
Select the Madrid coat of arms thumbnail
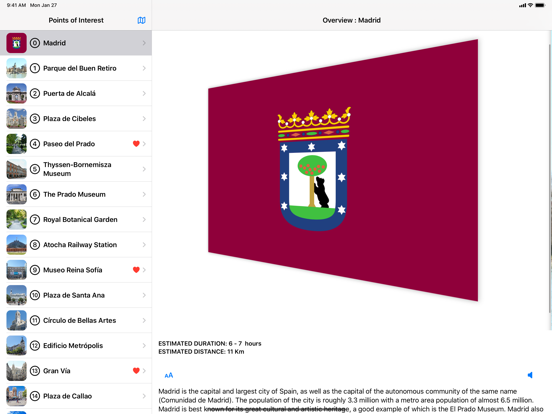tap(16, 43)
